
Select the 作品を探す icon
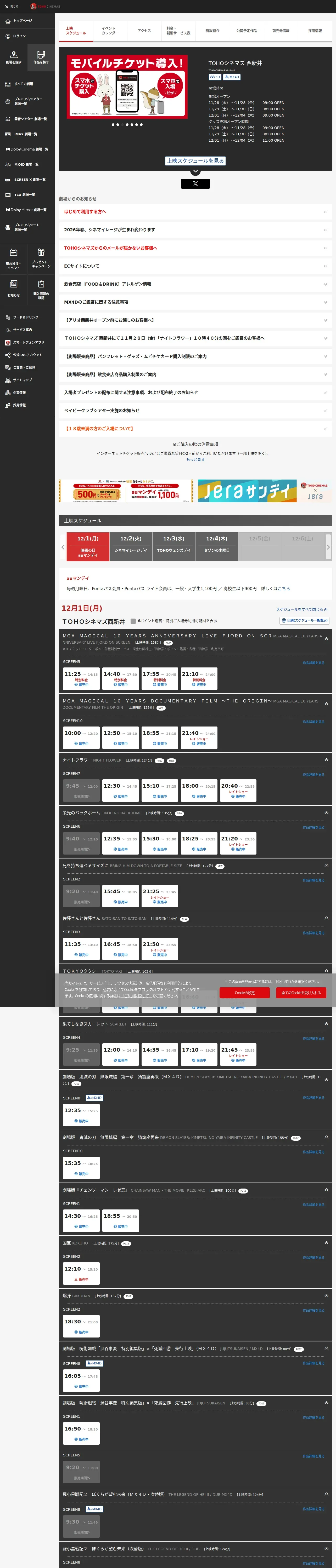(41, 58)
